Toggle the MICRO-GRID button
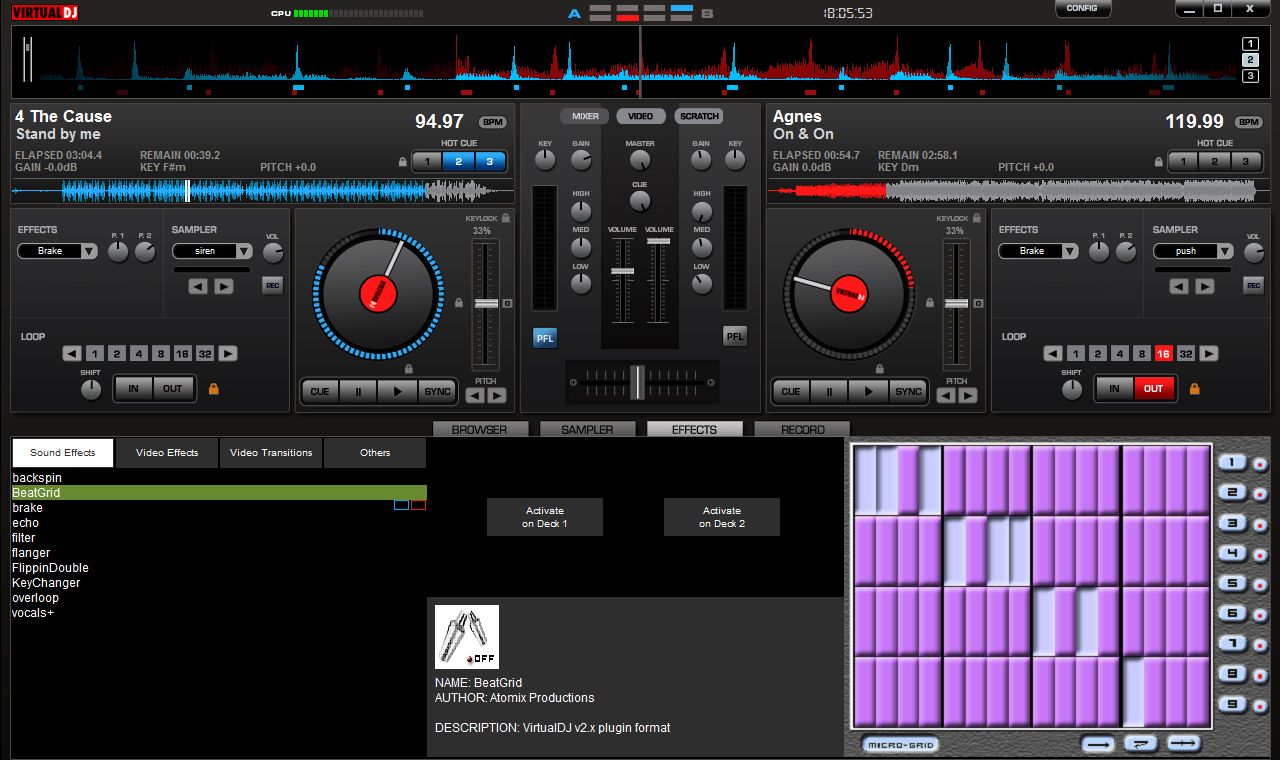 899,745
